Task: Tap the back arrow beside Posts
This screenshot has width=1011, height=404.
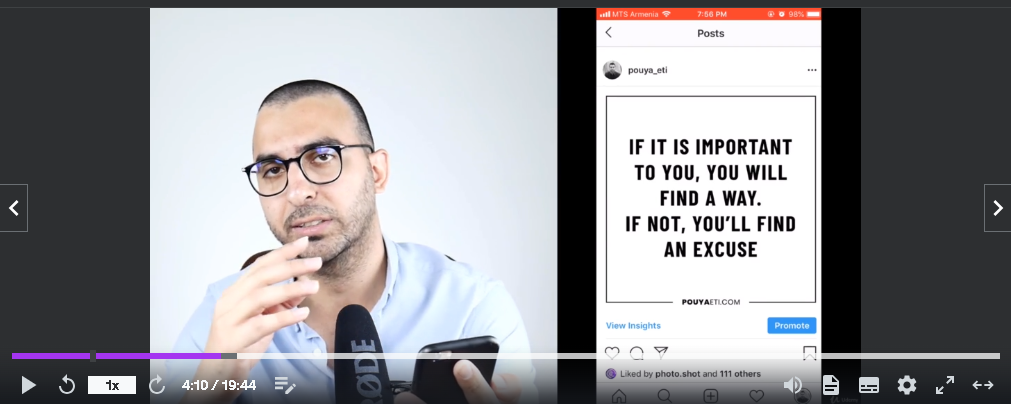Action: (x=609, y=32)
